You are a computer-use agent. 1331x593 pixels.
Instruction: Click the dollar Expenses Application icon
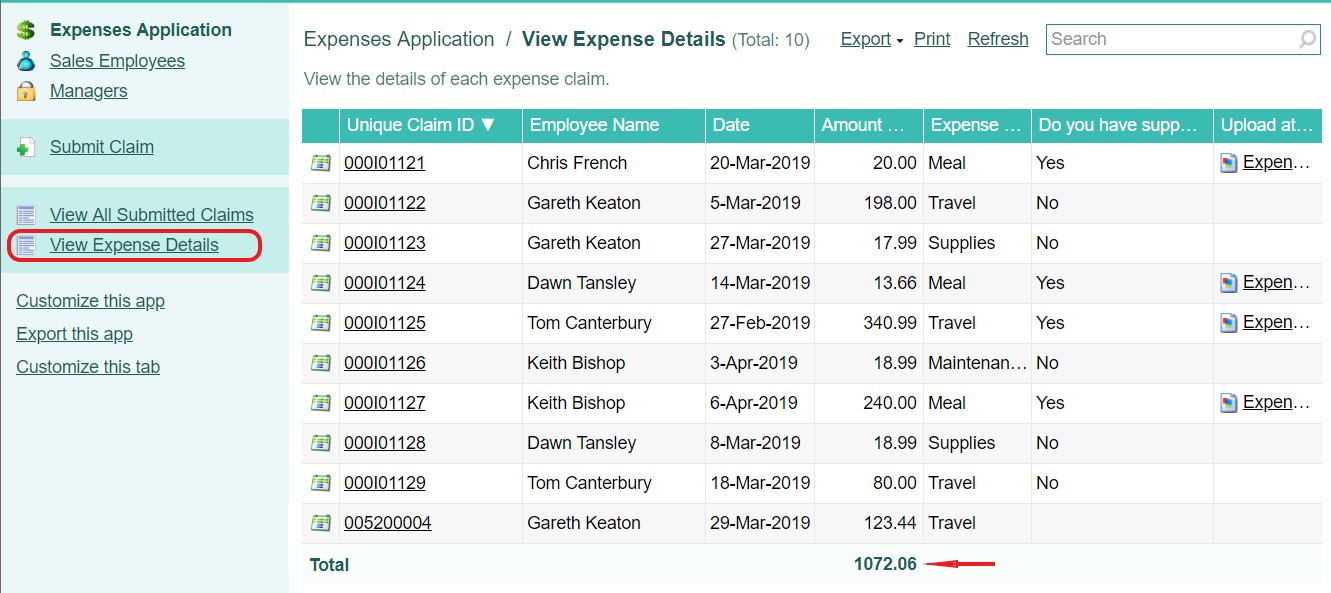pyautogui.click(x=26, y=30)
